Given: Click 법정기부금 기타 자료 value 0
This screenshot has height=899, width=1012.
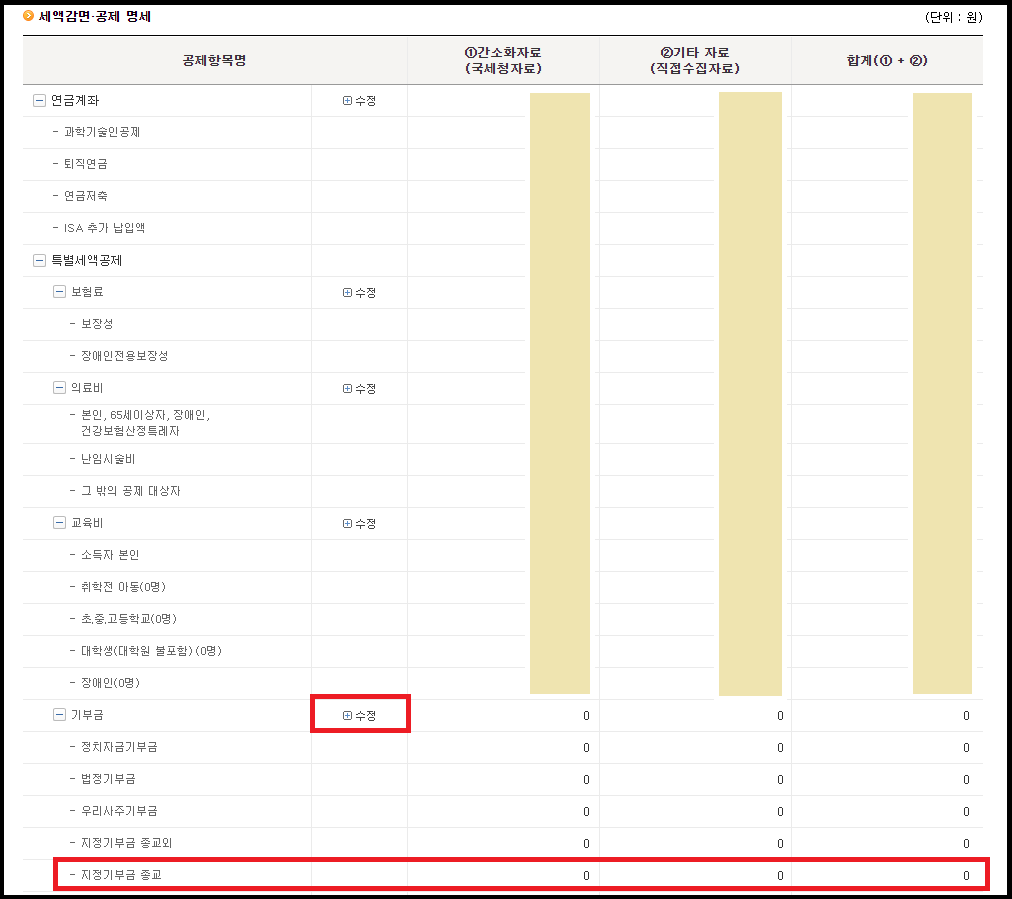Looking at the screenshot, I should [x=780, y=780].
